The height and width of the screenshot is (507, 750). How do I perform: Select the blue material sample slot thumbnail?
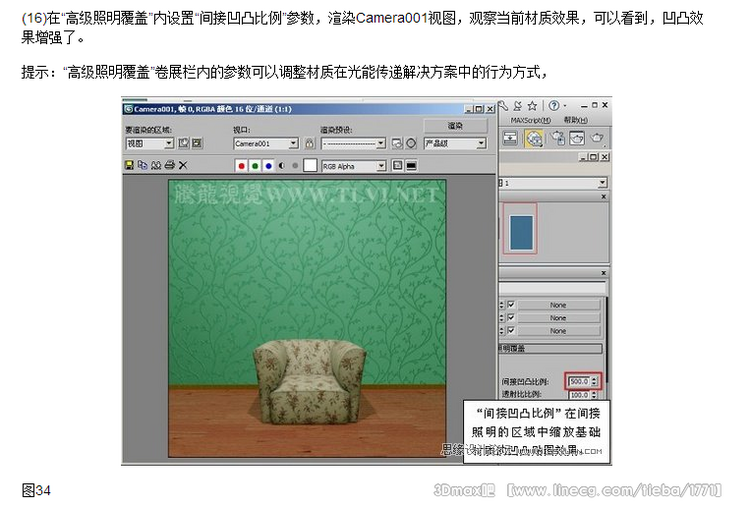click(x=521, y=232)
